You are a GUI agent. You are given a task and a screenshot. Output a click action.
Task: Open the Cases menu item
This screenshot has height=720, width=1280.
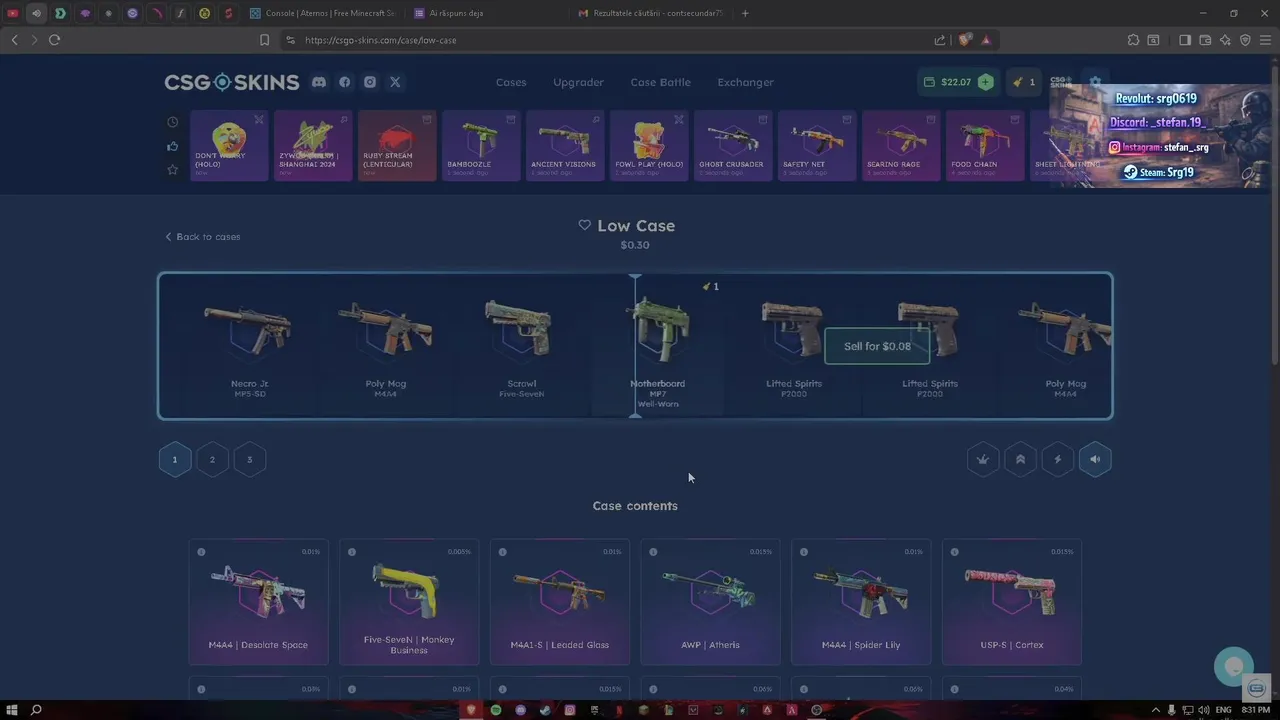coord(511,82)
